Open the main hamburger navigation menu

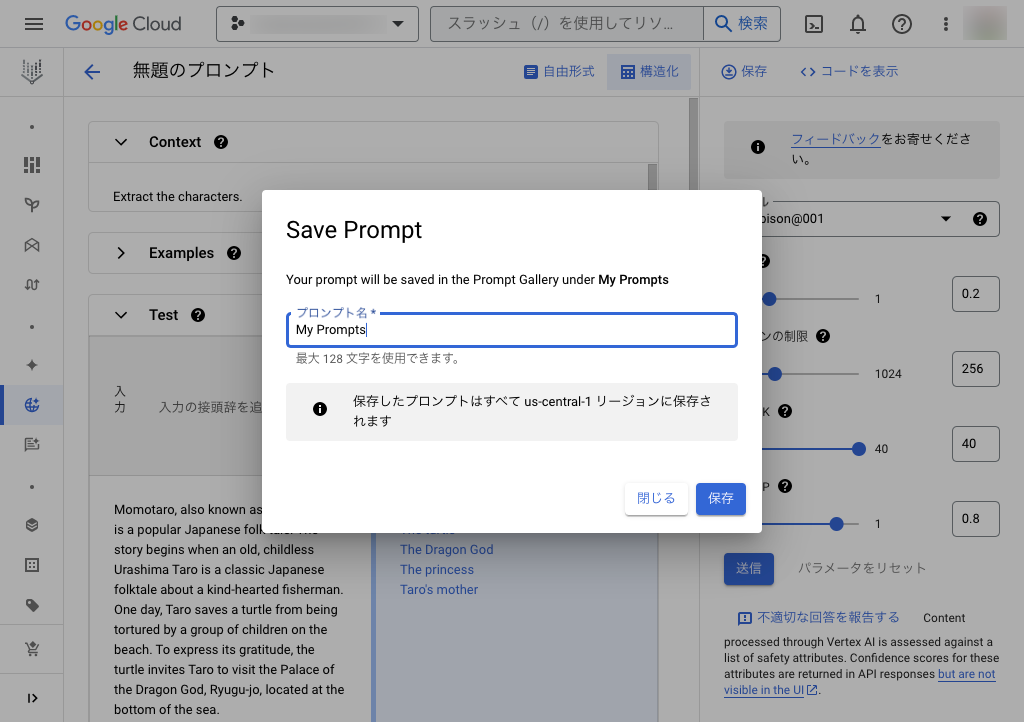coord(34,24)
